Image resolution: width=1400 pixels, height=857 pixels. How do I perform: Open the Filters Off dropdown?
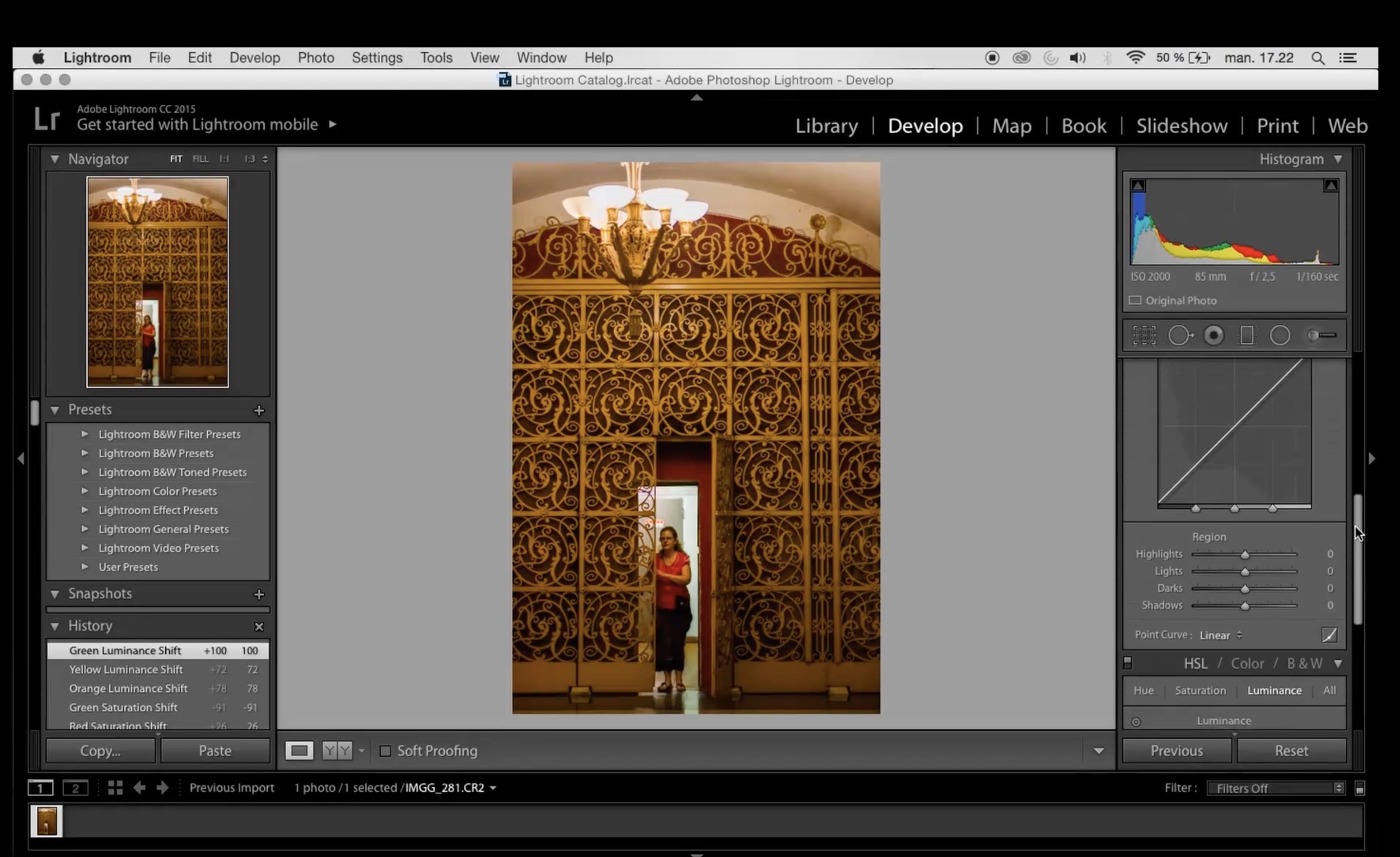1274,788
